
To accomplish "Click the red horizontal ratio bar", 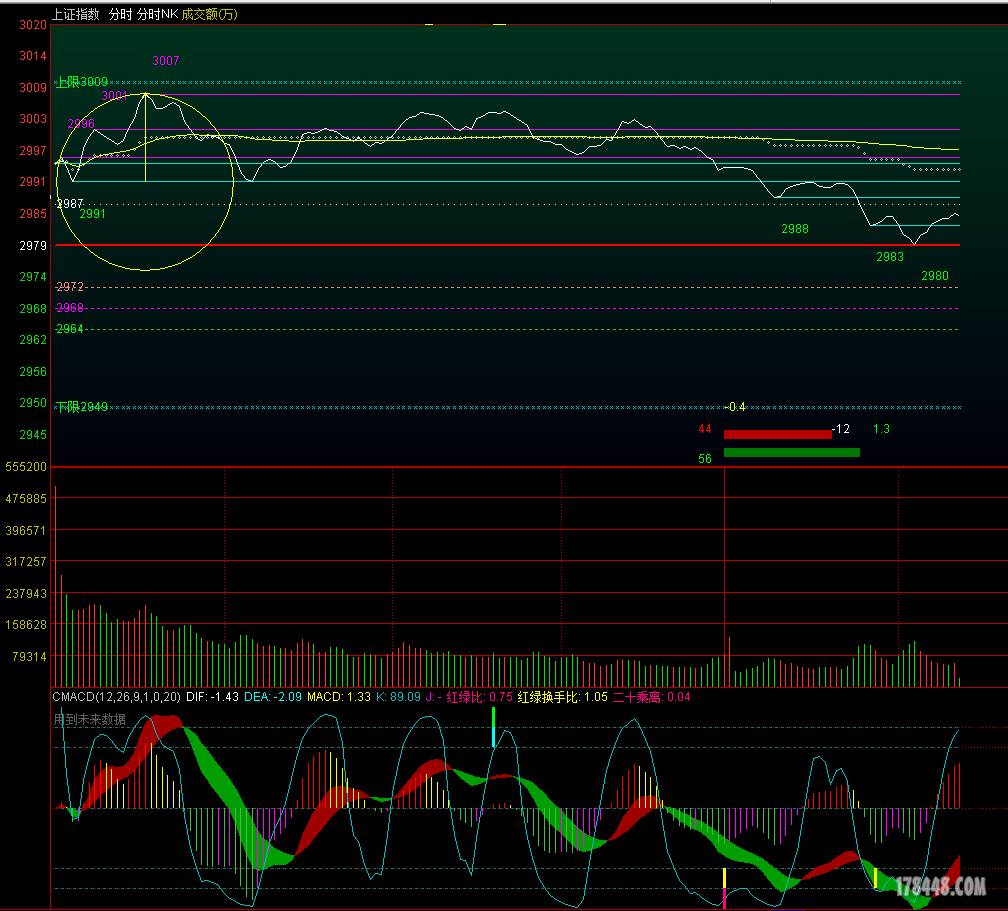I will pyautogui.click(x=778, y=435).
